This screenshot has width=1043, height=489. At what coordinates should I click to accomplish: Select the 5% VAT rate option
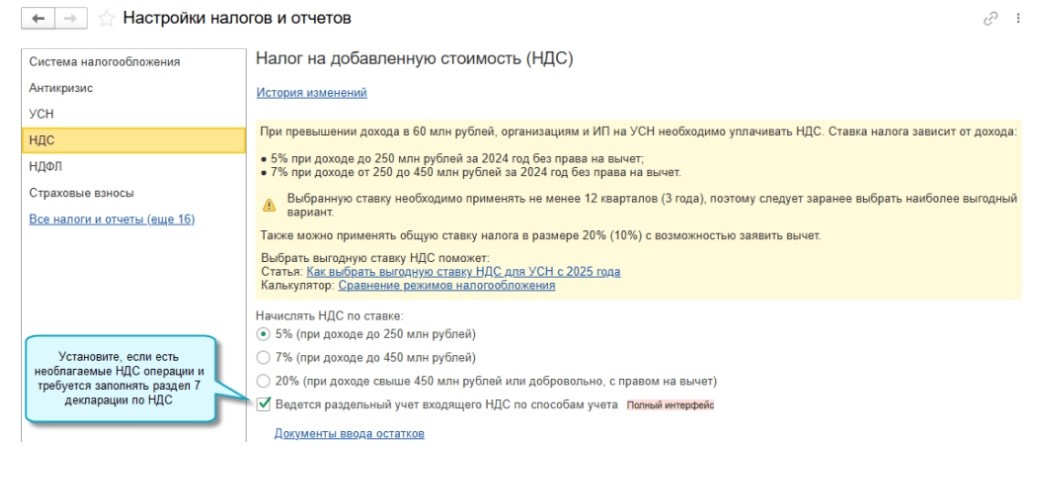[264, 334]
